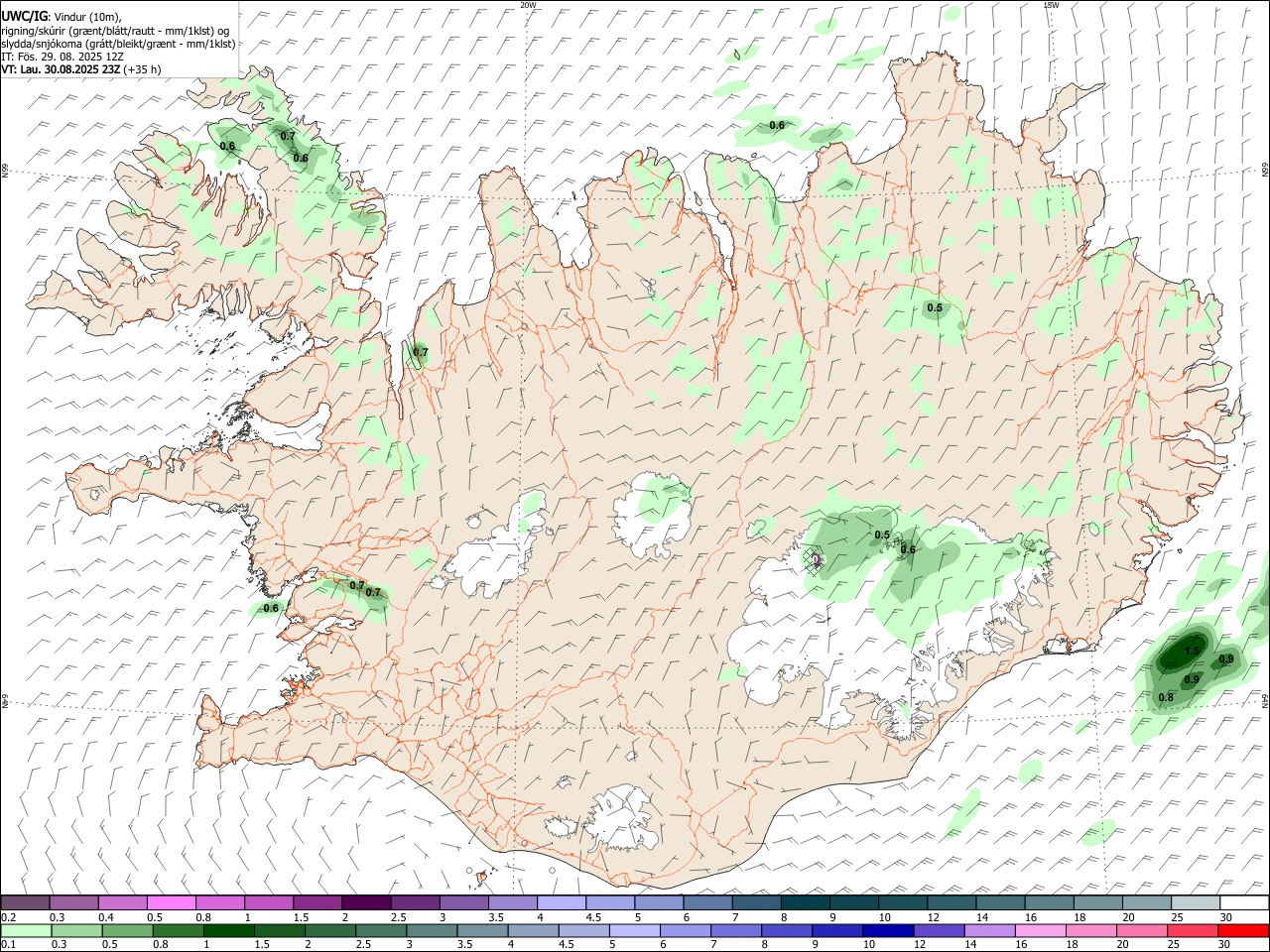This screenshot has width=1270, height=952.
Task: Click the violet swatch between 12 and 14, lower row
Action: click(939, 930)
